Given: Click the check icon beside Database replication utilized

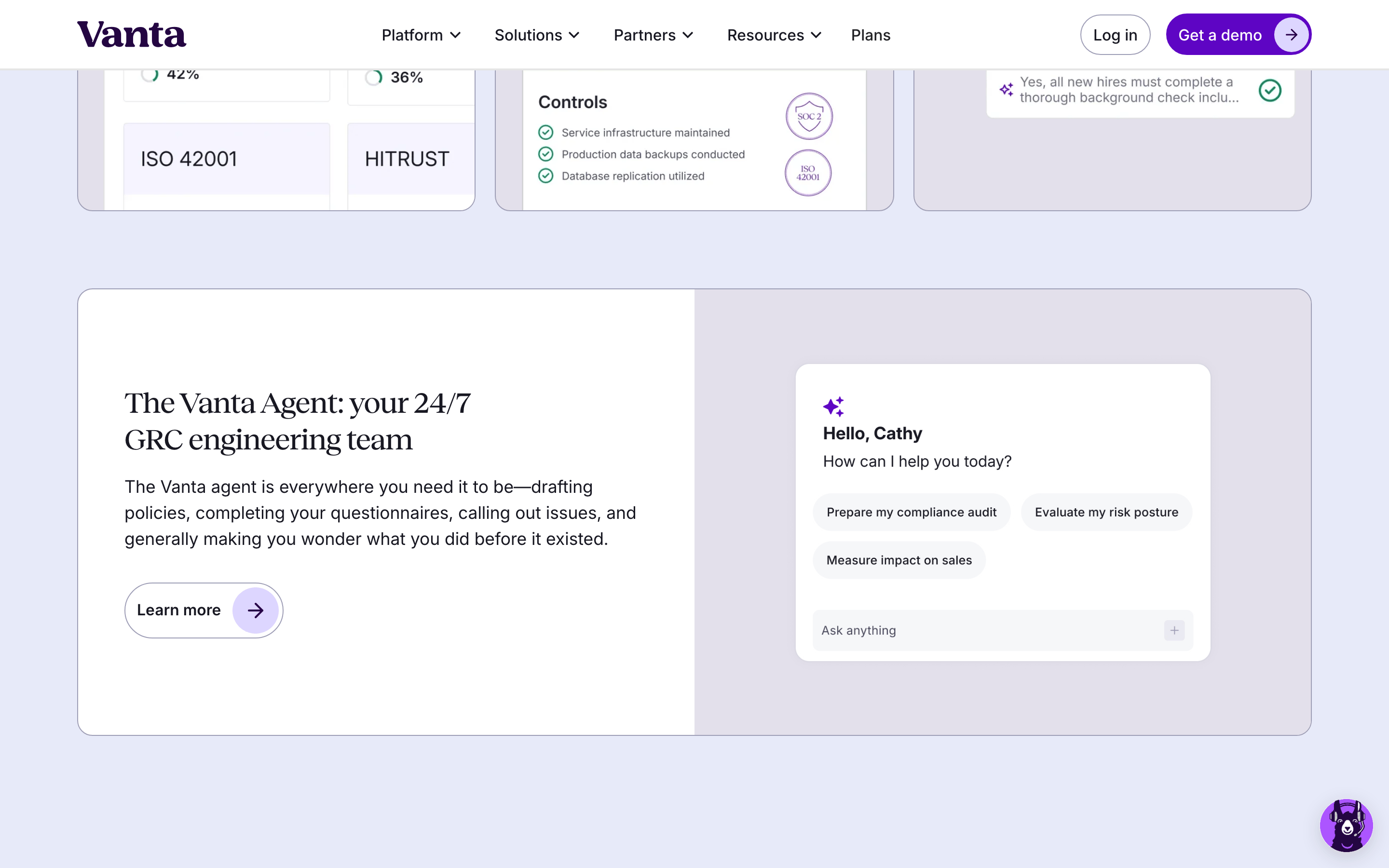Looking at the screenshot, I should [545, 176].
